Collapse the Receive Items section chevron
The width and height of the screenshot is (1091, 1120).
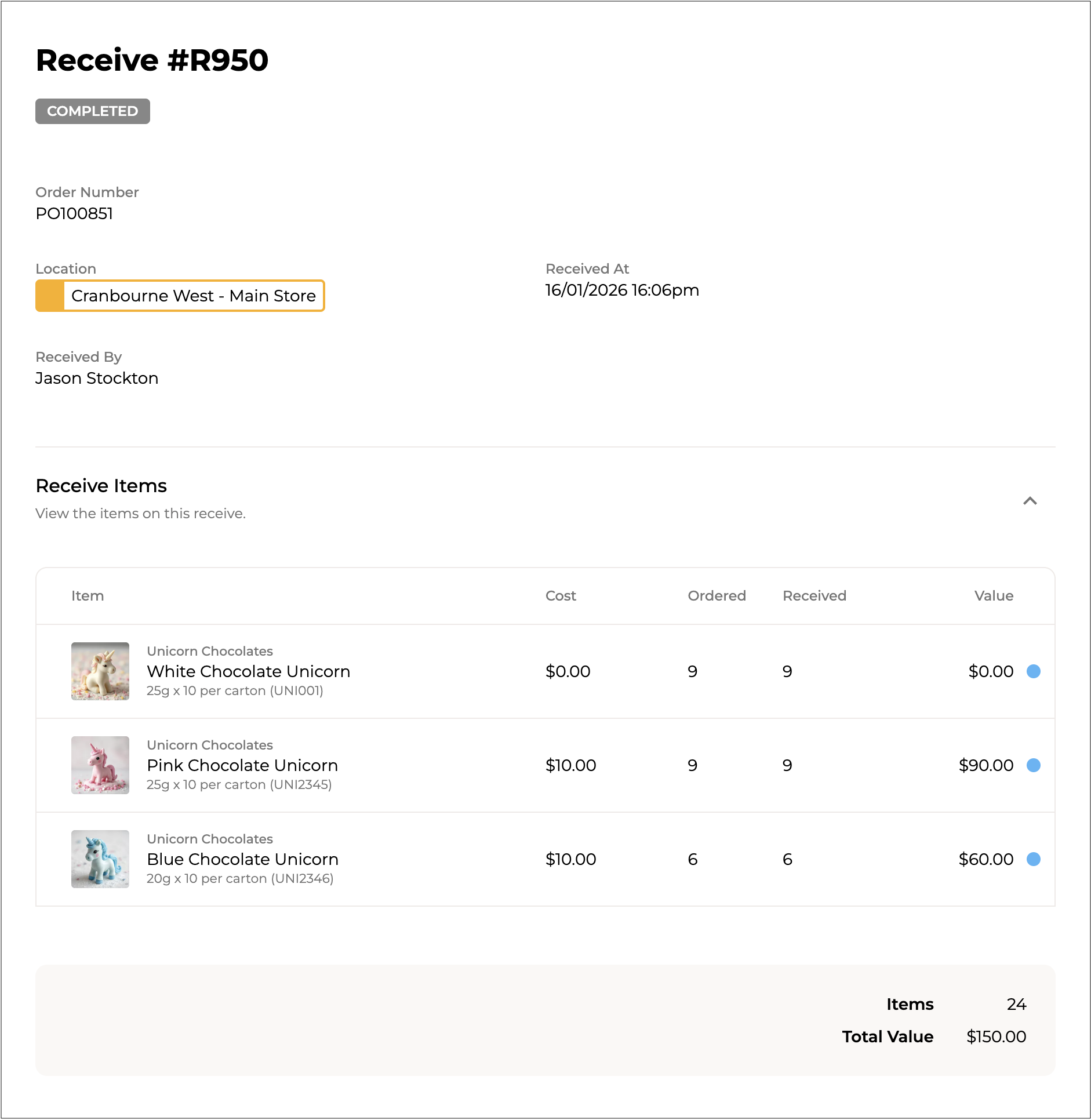coord(1030,501)
